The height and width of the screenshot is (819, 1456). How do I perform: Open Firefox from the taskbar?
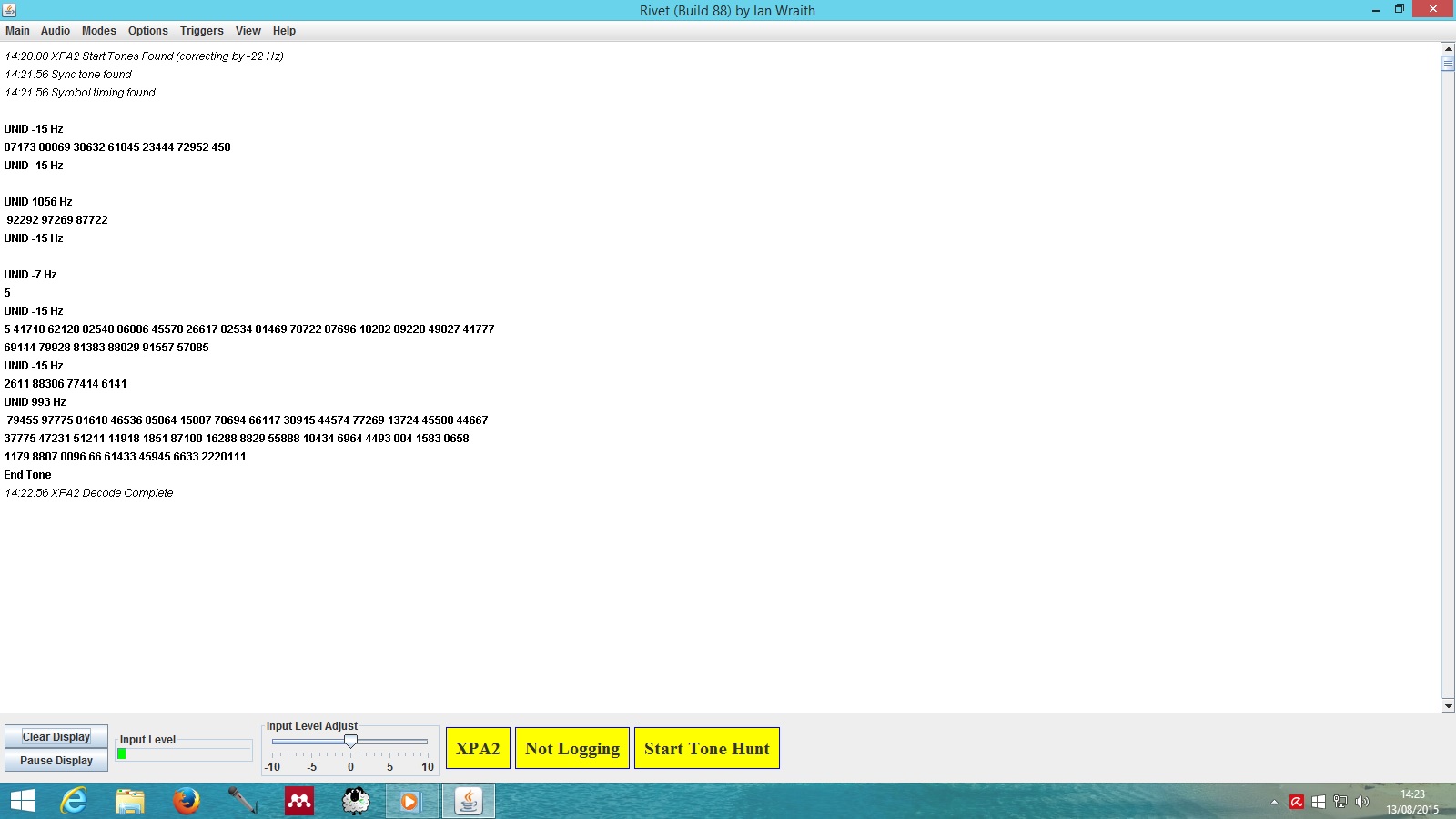187,801
